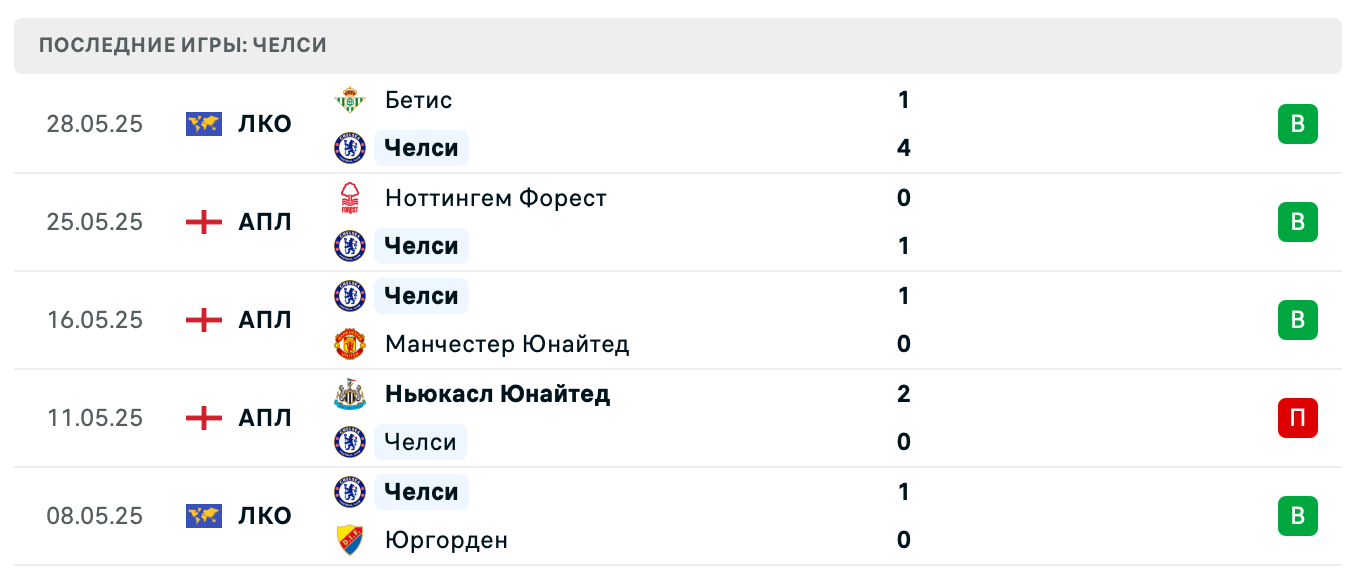Click the Djurgården (Юргорден) crest icon

coord(350,540)
